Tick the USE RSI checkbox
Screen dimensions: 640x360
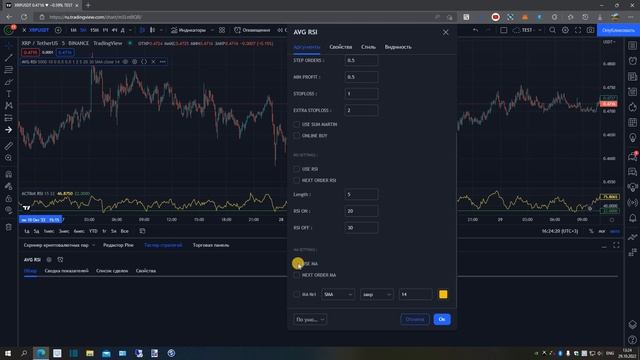click(297, 169)
